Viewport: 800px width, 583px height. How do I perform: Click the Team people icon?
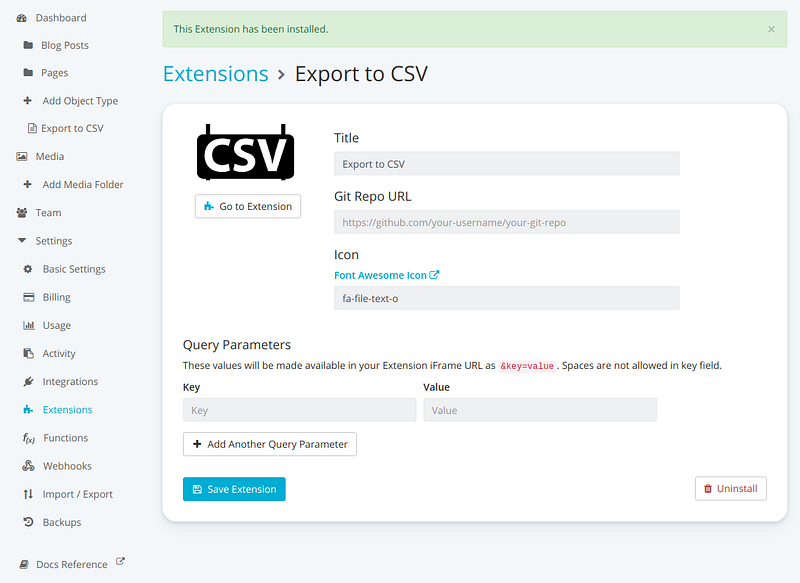(22, 213)
